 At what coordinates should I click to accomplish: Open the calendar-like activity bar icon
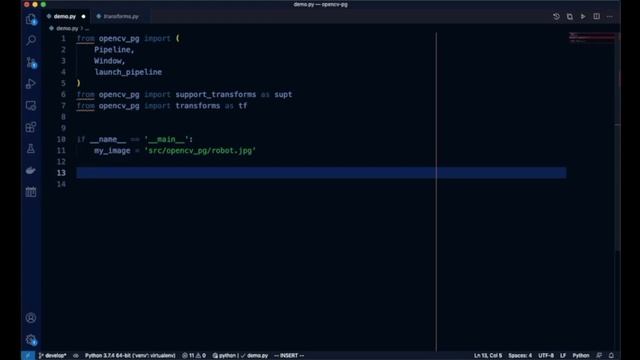click(x=31, y=192)
